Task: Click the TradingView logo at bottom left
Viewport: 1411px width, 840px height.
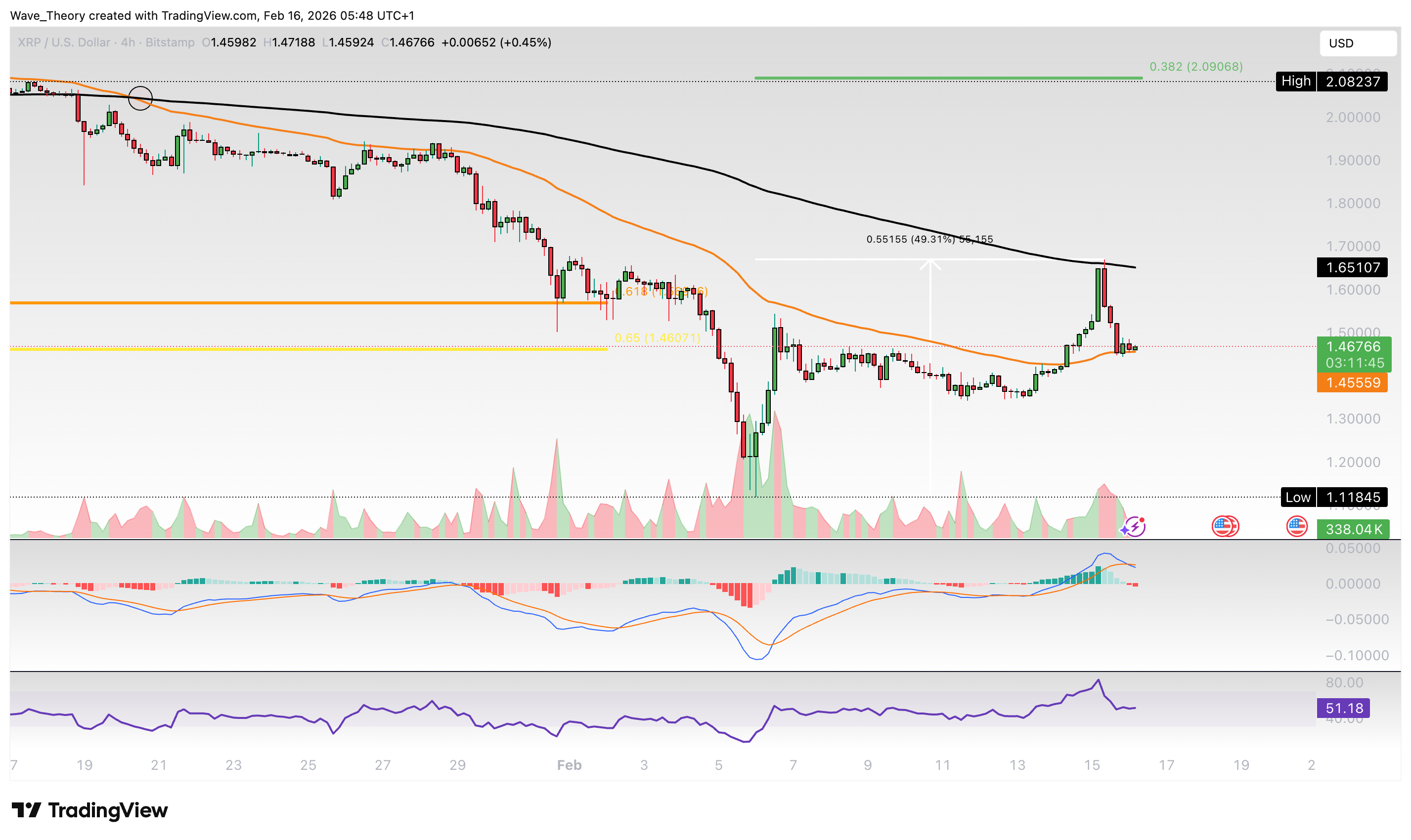Action: (x=89, y=810)
